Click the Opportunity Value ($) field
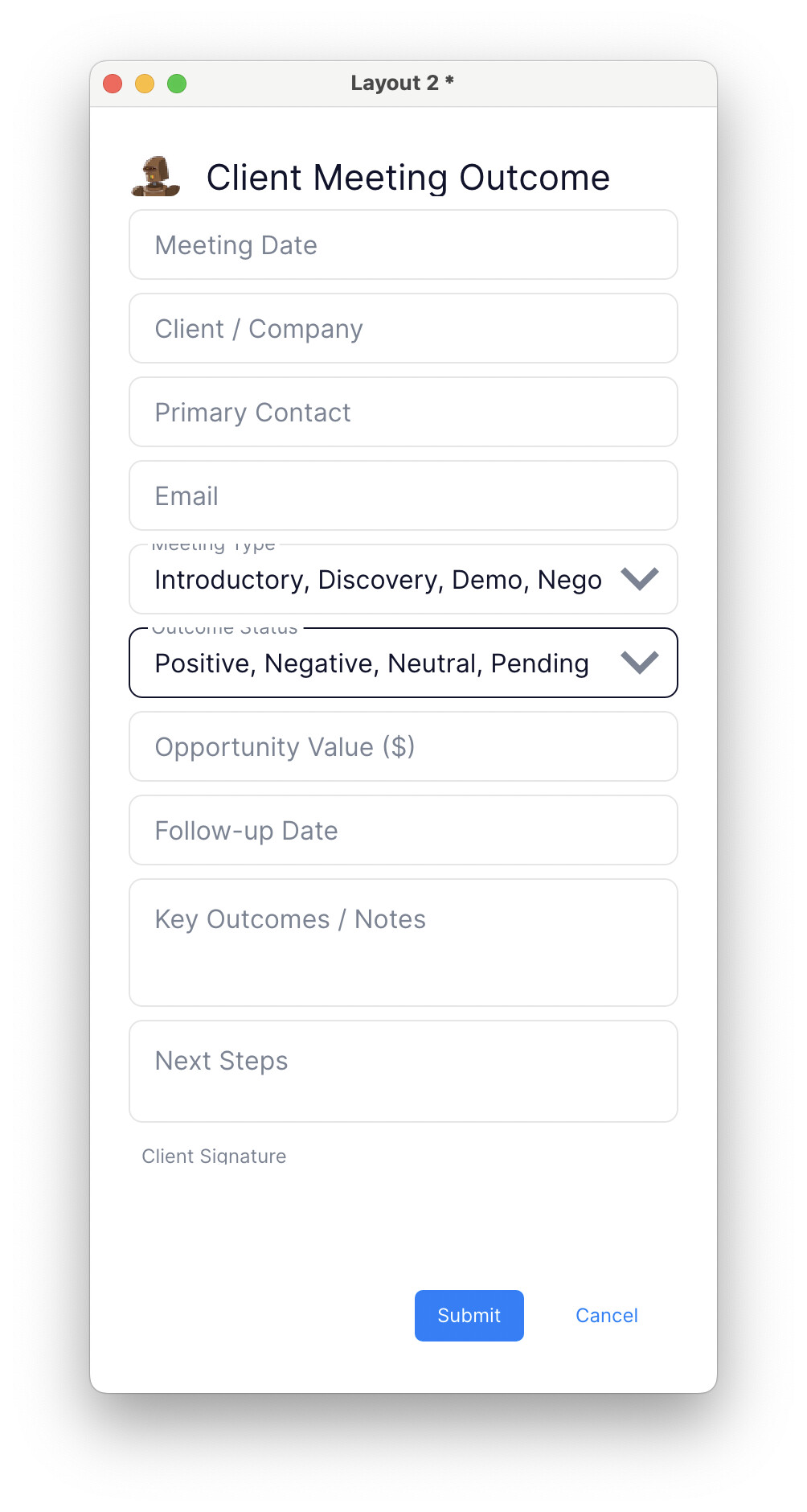Image resolution: width=807 pixels, height=1512 pixels. click(403, 747)
